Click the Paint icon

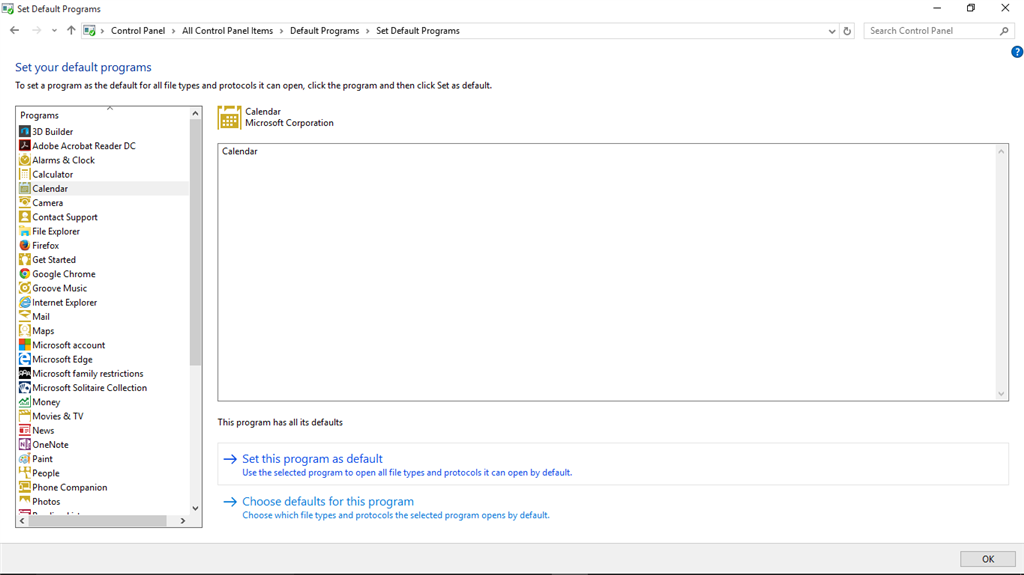(x=25, y=459)
